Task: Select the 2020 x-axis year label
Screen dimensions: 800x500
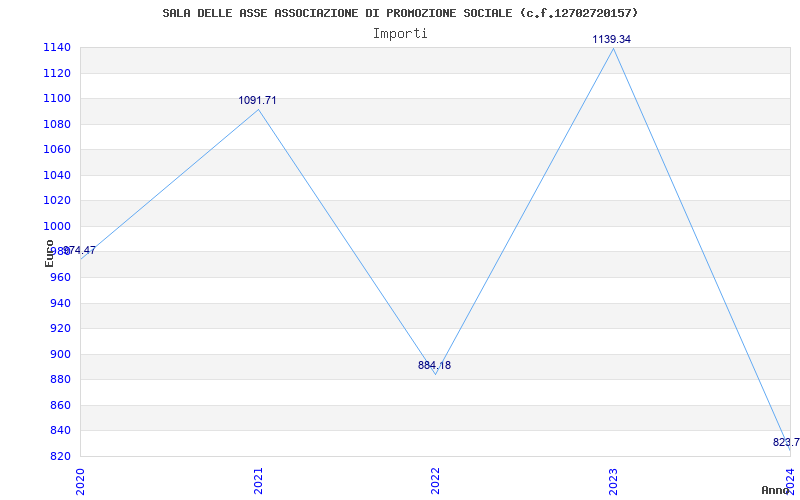Action: 80,481
